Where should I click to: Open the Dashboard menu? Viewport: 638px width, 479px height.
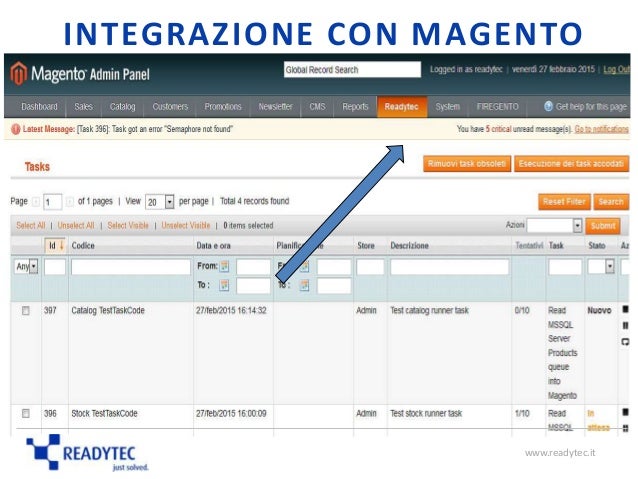tap(39, 107)
